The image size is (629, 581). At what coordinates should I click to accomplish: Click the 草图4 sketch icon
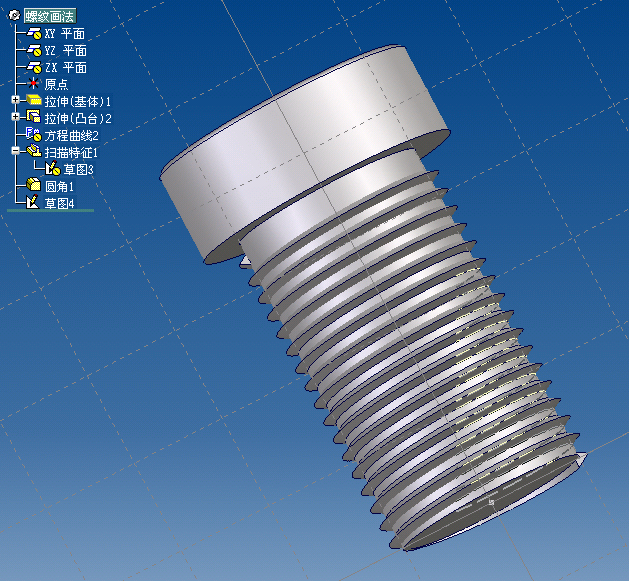[x=32, y=202]
